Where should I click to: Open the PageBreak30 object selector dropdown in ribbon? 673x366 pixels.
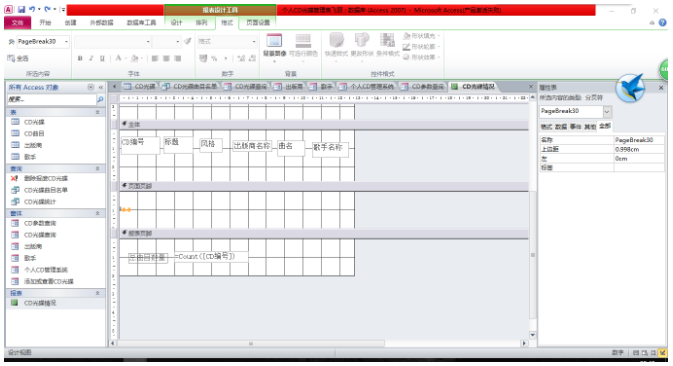[x=66, y=42]
